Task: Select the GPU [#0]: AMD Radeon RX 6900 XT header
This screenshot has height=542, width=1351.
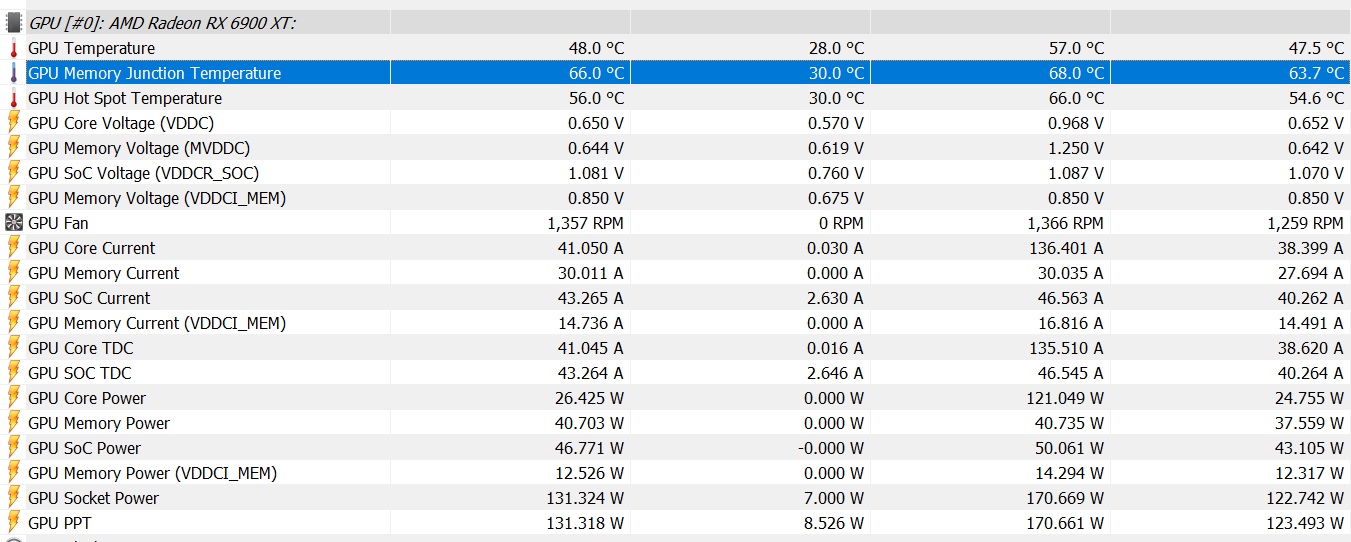Action: click(x=162, y=23)
